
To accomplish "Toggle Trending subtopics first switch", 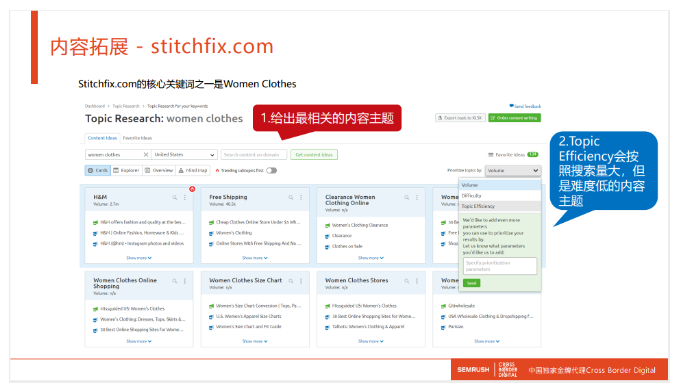I will [271, 170].
